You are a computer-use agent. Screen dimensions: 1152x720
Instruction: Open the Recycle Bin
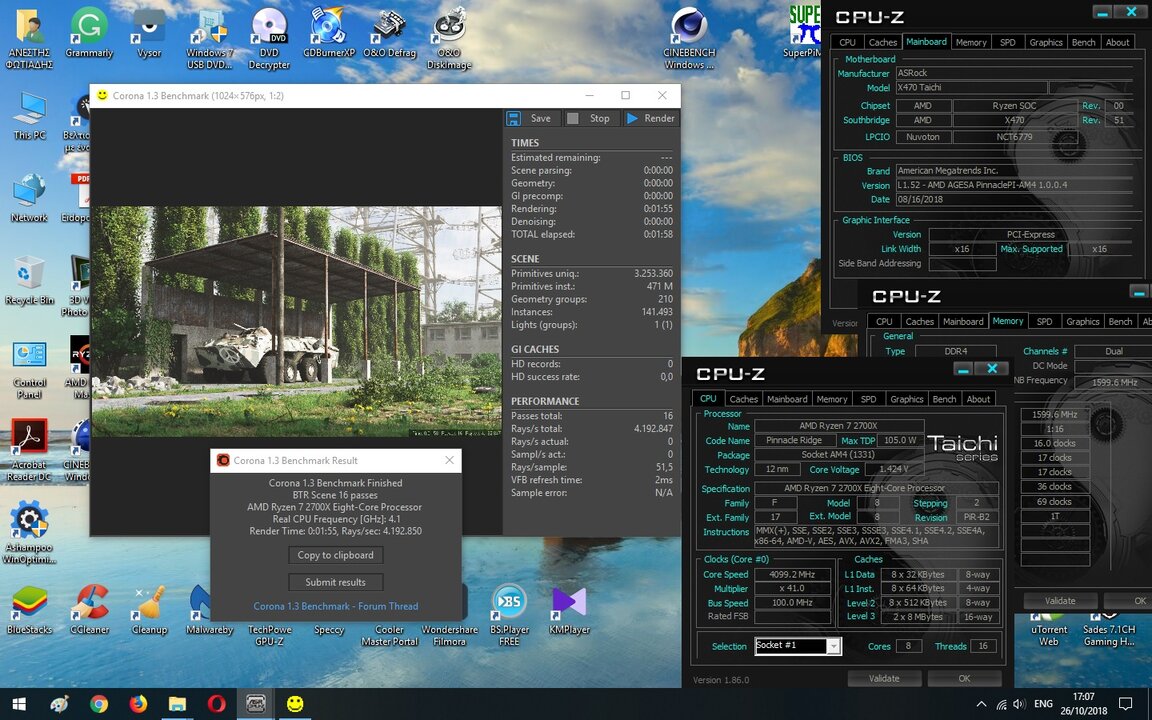coord(29,280)
